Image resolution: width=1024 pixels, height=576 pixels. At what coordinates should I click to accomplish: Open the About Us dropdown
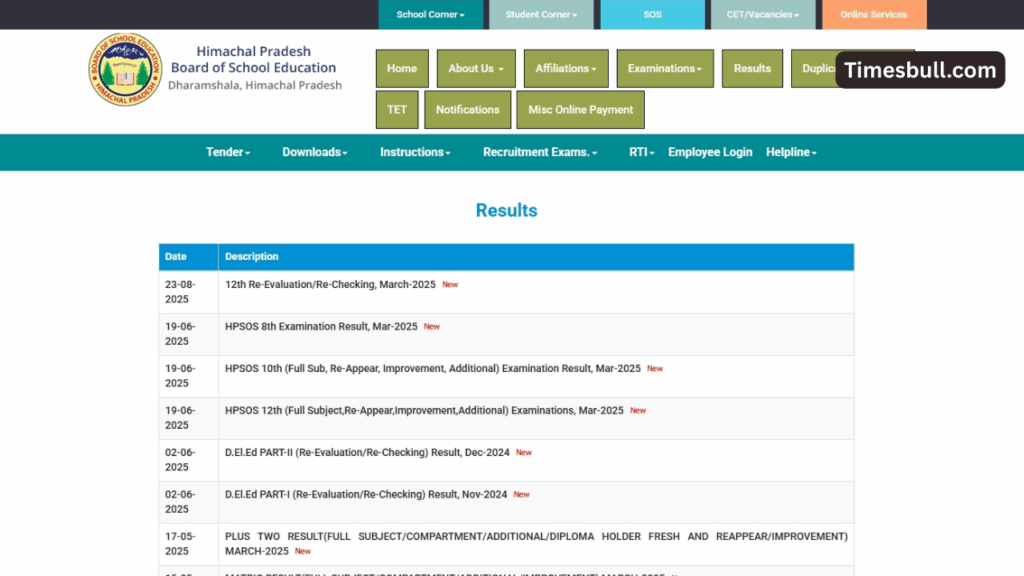(475, 68)
